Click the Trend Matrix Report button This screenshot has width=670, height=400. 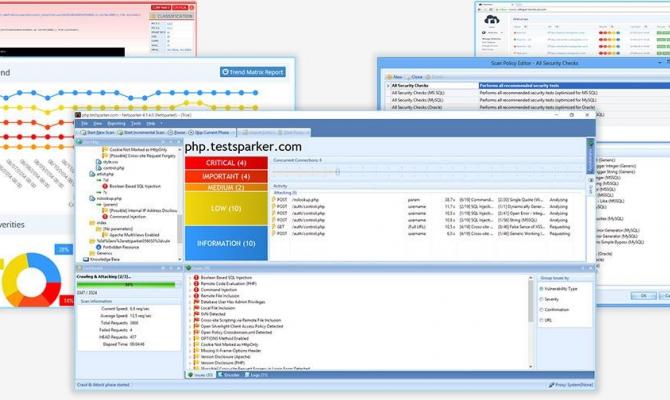[253, 72]
